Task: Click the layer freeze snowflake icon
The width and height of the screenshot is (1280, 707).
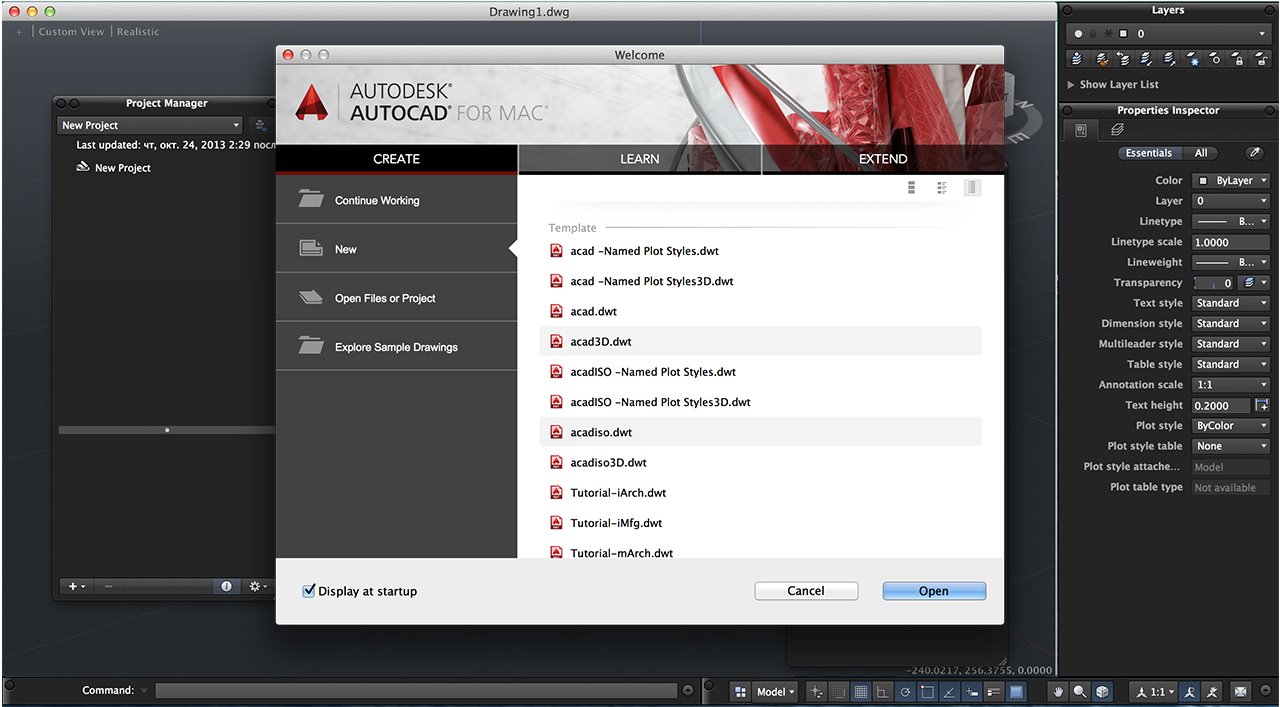Action: [x=1194, y=60]
